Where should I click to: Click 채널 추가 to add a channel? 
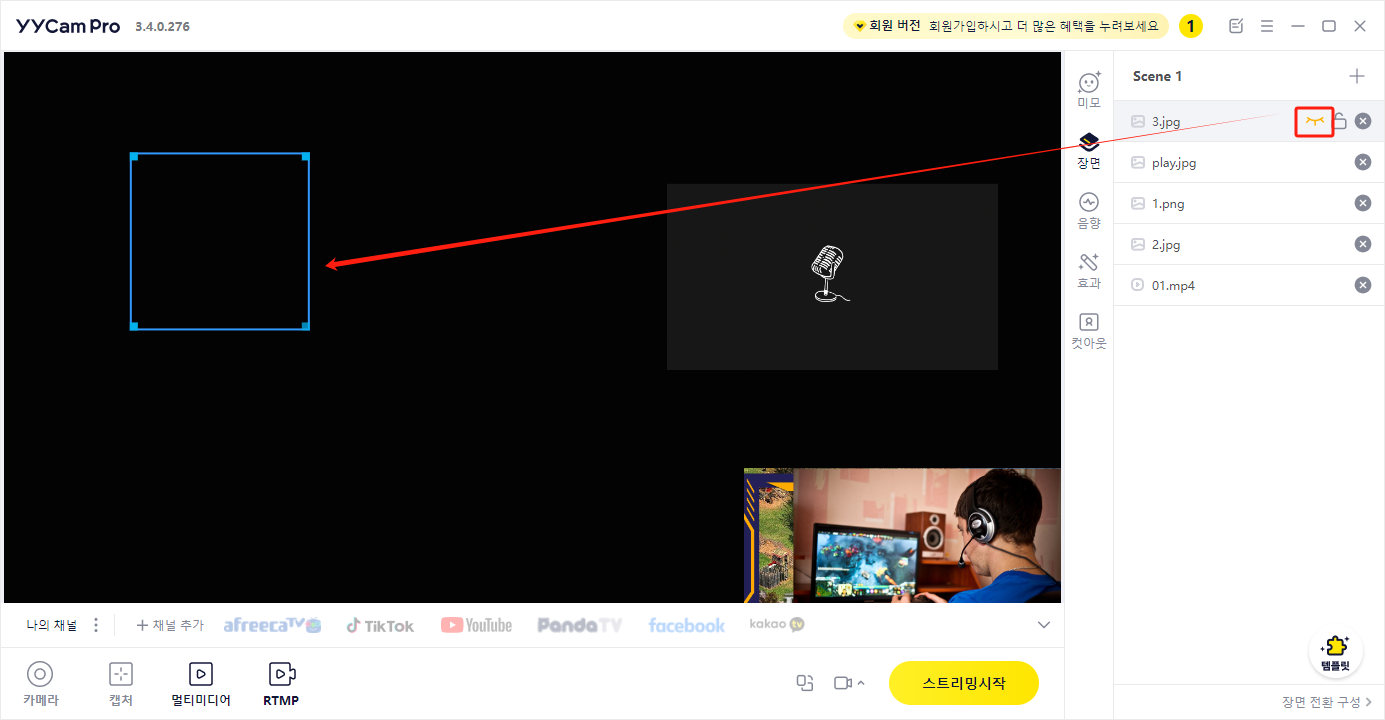pyautogui.click(x=170, y=625)
